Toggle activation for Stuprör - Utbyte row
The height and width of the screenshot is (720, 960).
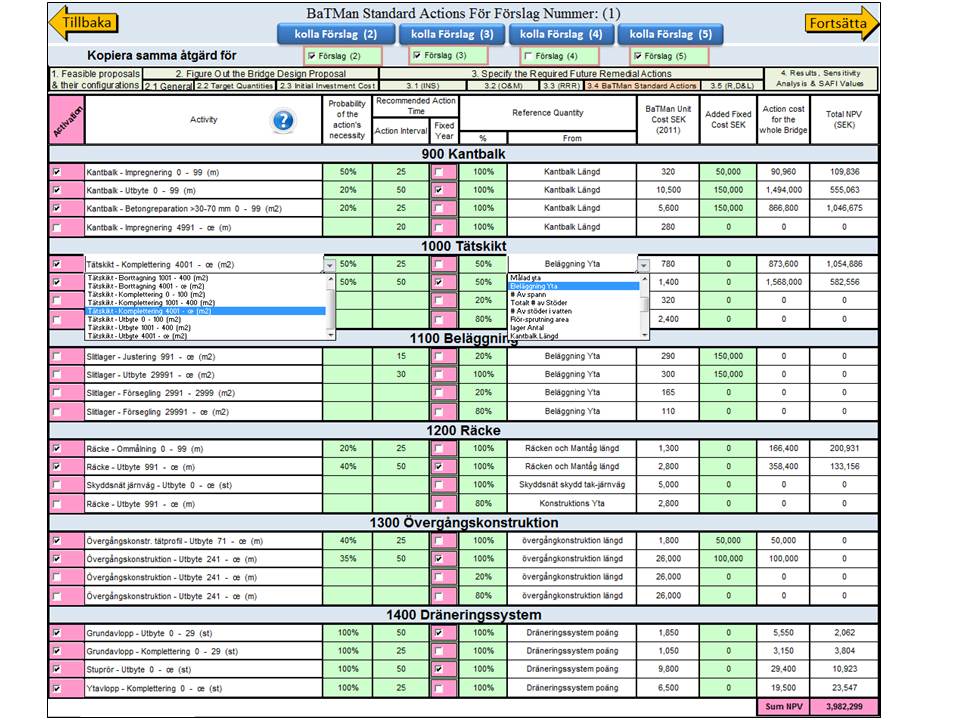pos(57,669)
